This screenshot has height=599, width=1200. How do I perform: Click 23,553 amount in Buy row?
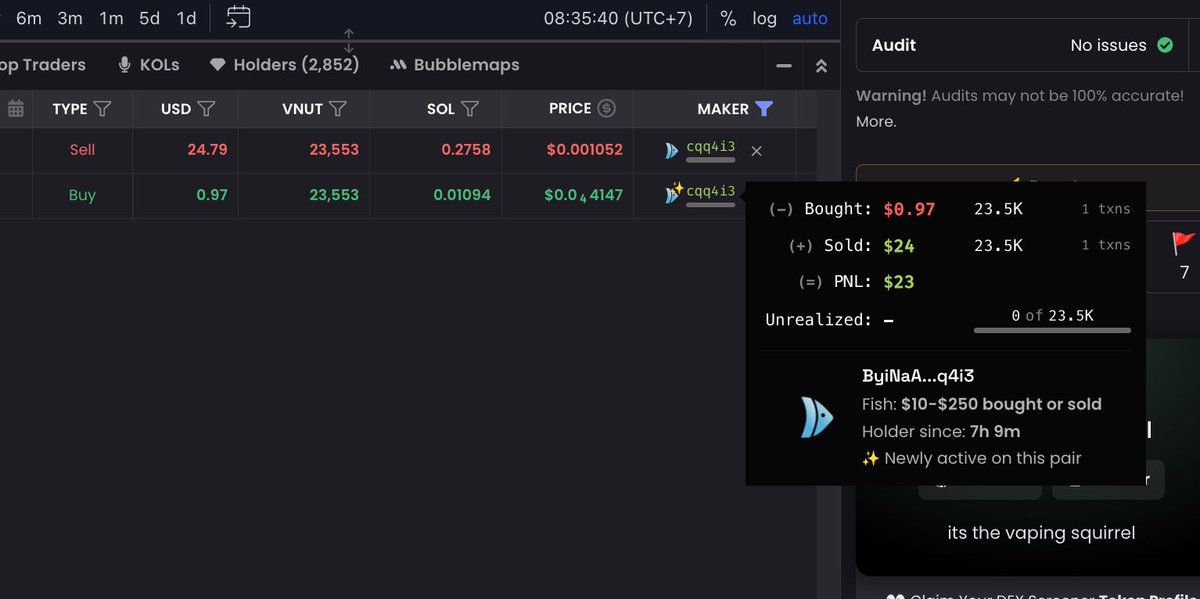[x=334, y=195]
